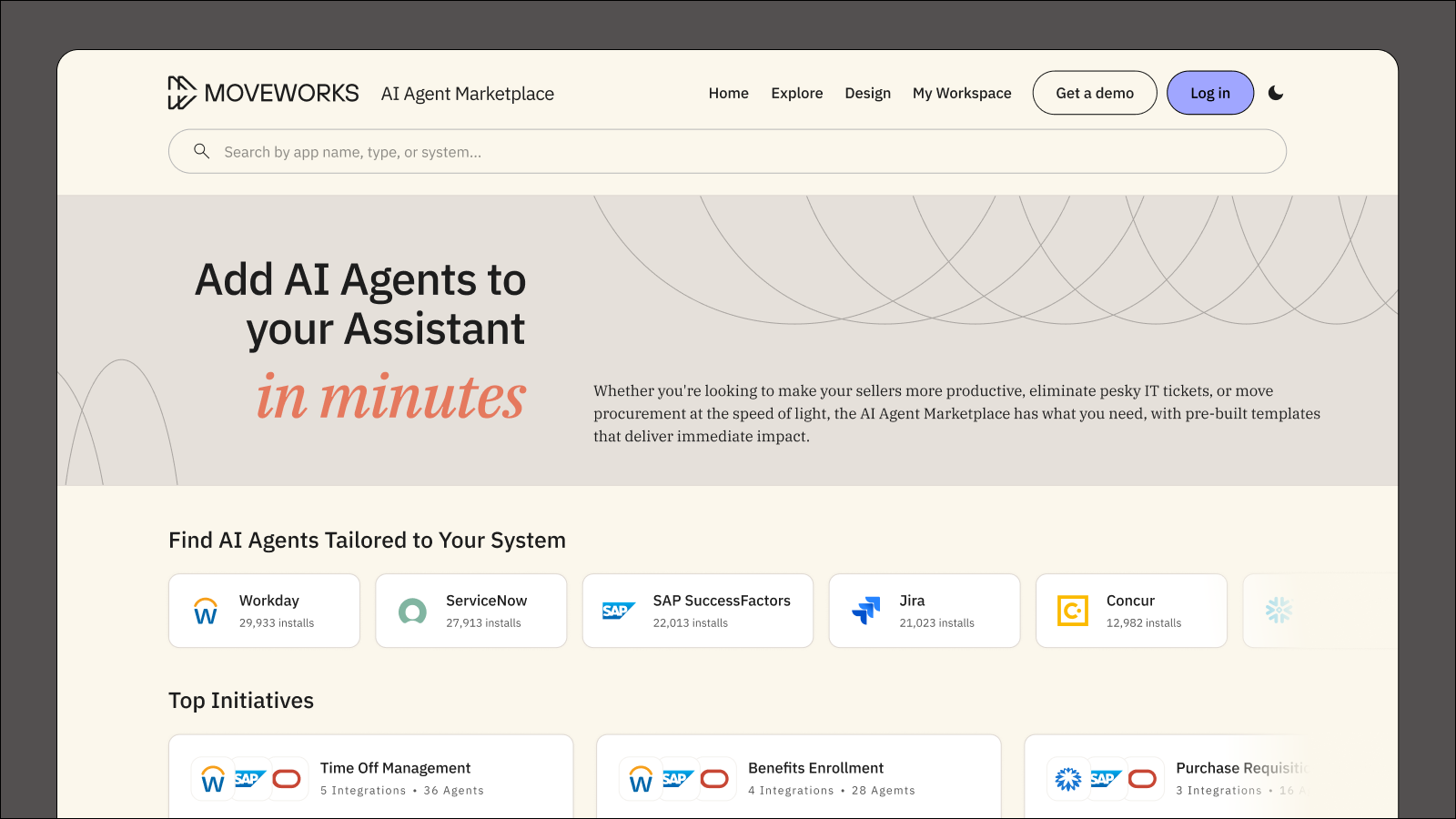Select the SAP icon on Time Off Management card
Screen dimensions: 1456x819
(x=249, y=779)
